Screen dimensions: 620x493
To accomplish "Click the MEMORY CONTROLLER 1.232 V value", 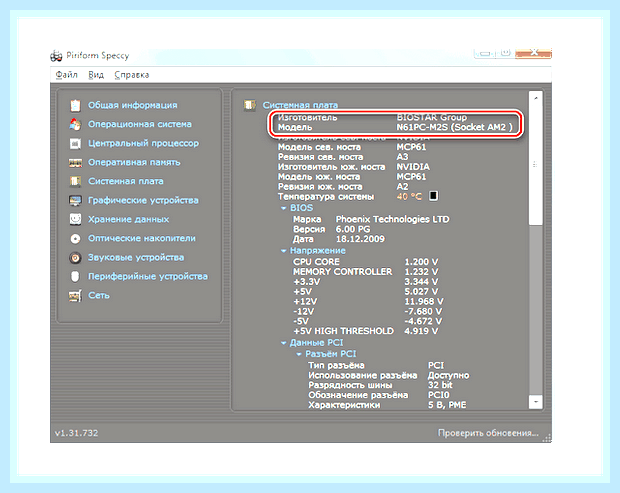I will click(x=421, y=272).
